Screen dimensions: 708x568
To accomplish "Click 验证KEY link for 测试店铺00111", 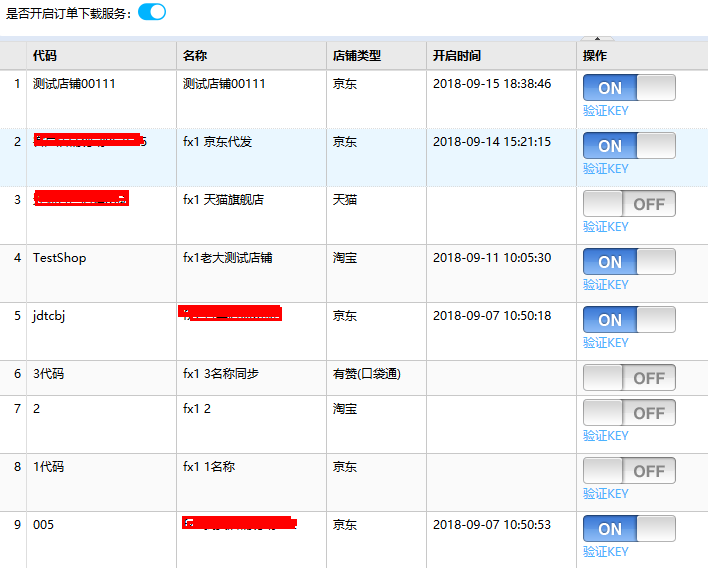I will [x=606, y=111].
